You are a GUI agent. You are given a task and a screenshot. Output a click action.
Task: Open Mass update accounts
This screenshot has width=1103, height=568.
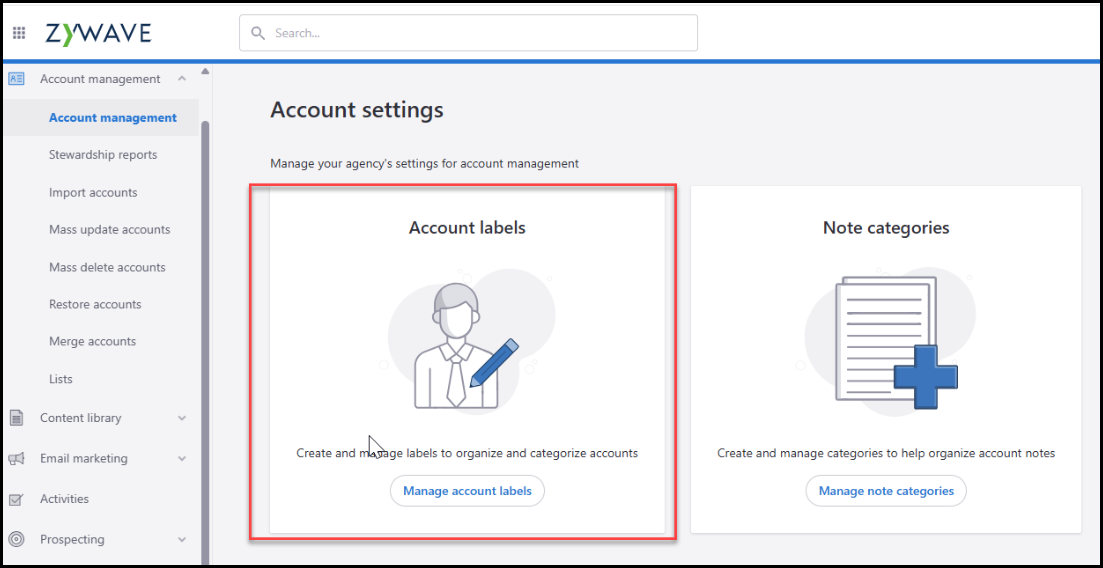pos(109,230)
